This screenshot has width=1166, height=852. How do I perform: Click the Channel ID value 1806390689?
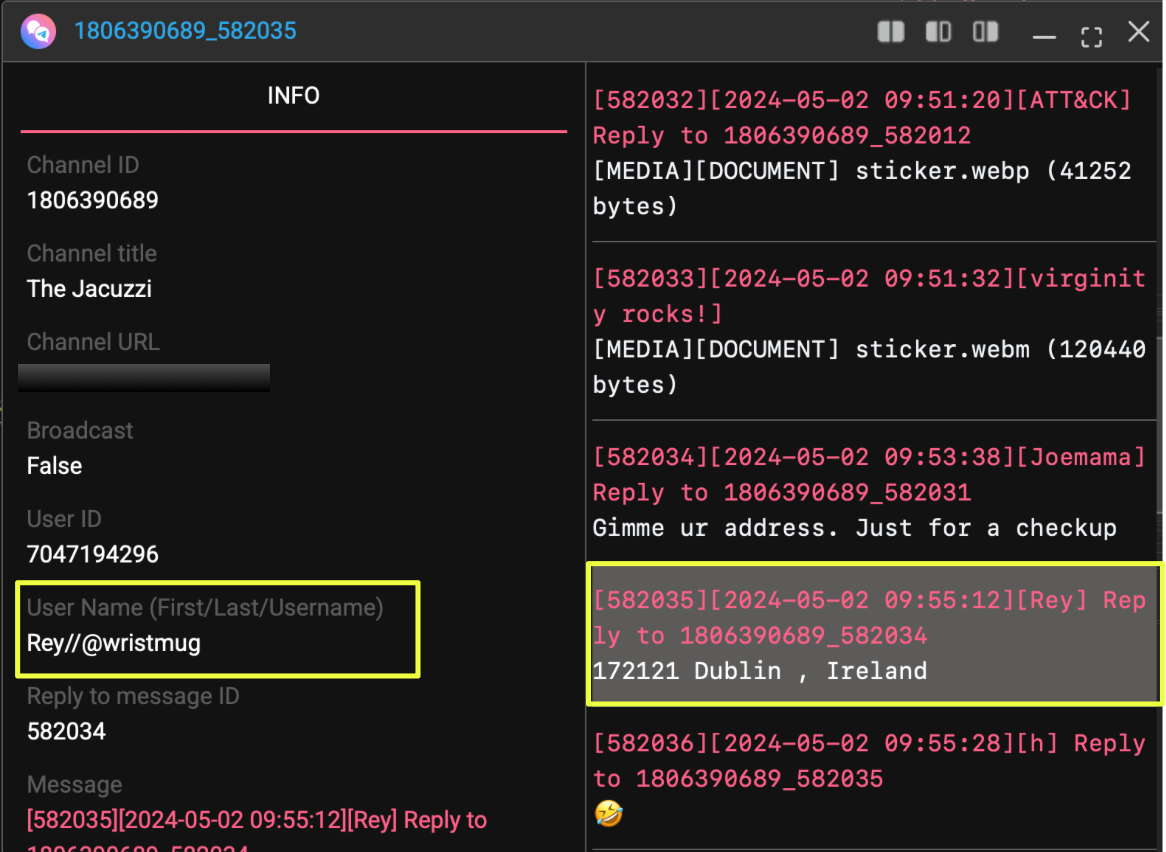click(x=93, y=200)
